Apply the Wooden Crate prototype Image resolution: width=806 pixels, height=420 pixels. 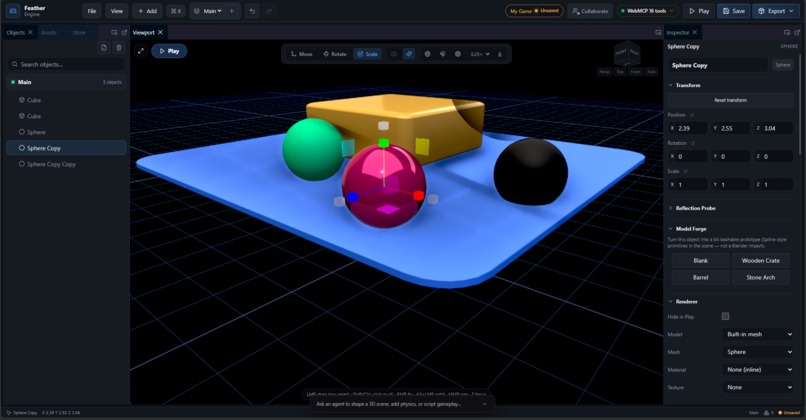tap(760, 261)
